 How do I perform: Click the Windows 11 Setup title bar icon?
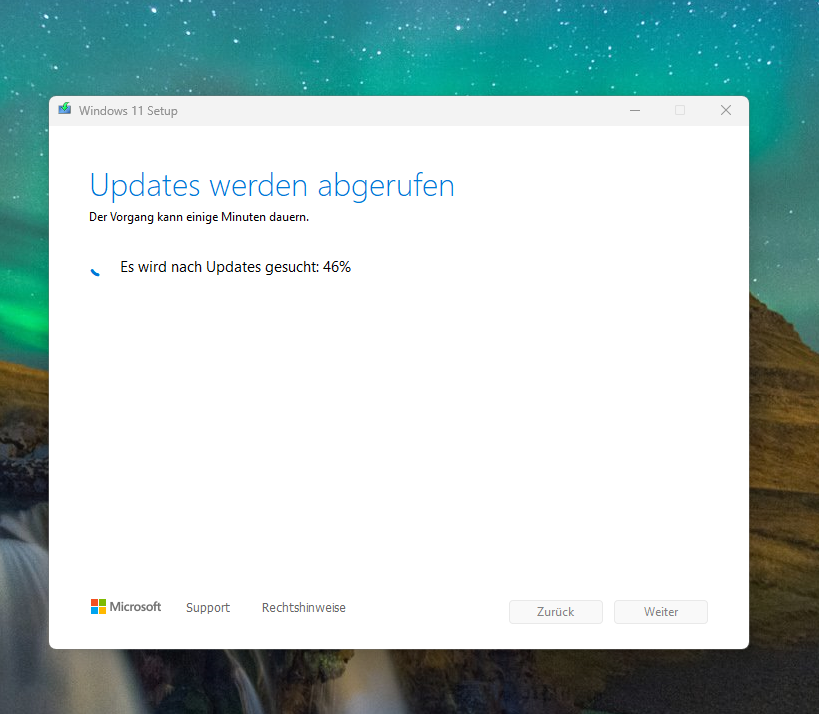pyautogui.click(x=65, y=109)
